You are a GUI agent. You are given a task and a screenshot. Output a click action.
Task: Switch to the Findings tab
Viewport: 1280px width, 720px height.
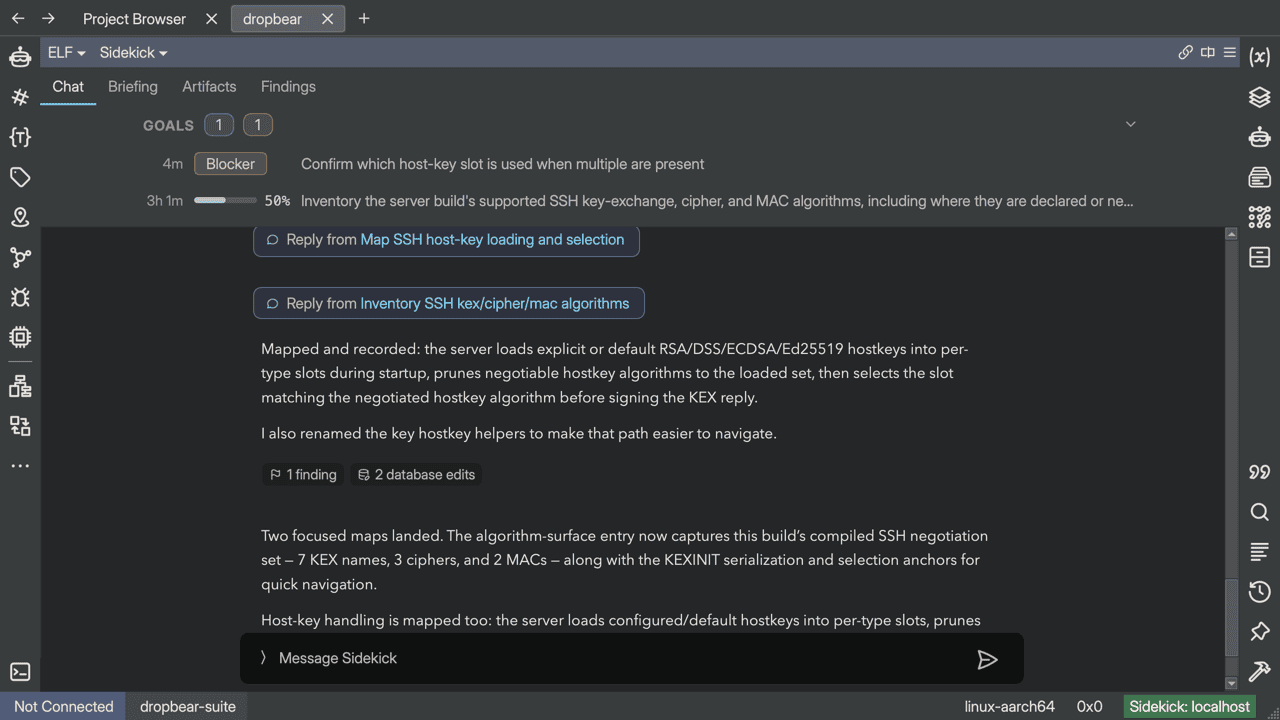(x=288, y=87)
